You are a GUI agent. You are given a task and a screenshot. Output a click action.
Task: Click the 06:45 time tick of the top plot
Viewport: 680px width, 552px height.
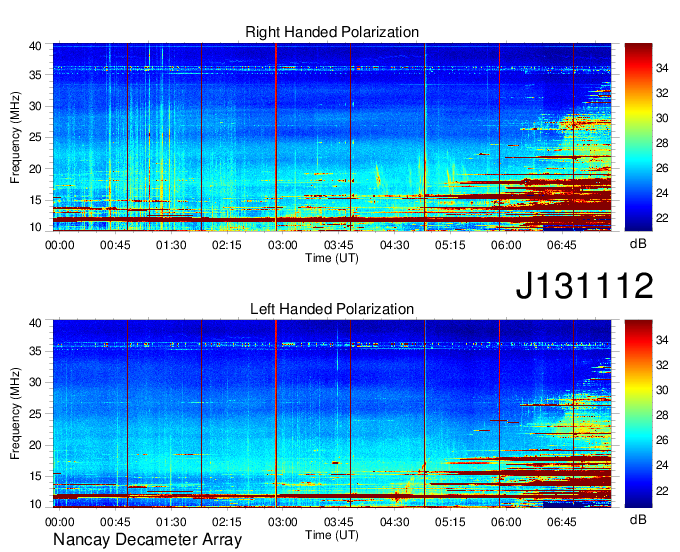tap(562, 245)
